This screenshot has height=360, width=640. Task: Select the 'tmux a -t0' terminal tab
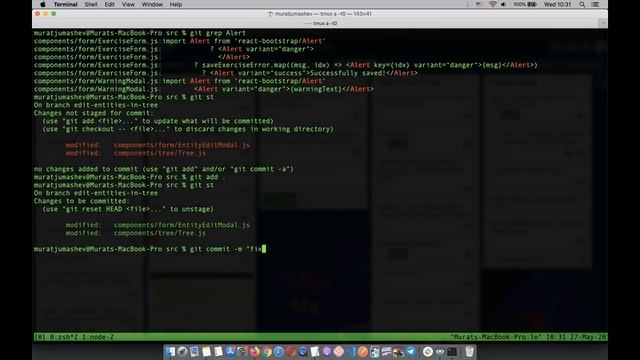[x=320, y=23]
